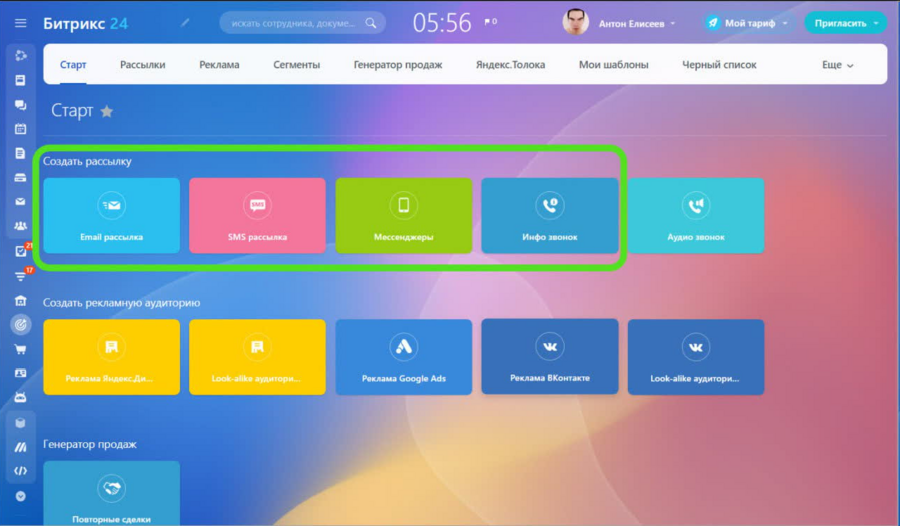The width and height of the screenshot is (900, 526).
Task: Open the cube box sidebar icon
Action: pos(21,423)
